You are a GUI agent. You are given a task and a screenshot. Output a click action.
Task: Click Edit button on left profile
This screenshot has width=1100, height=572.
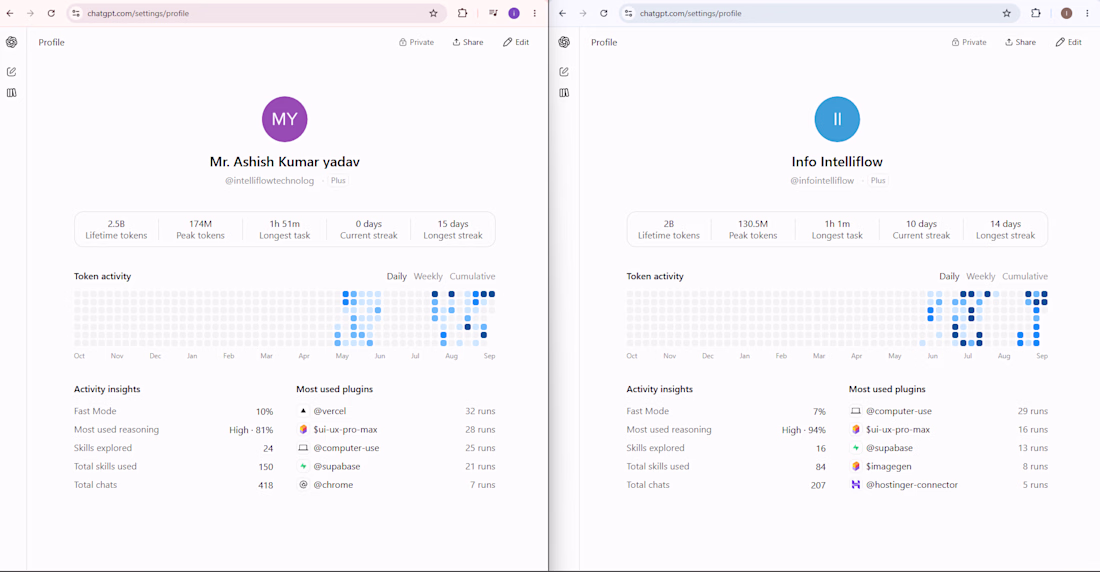pyautogui.click(x=516, y=42)
